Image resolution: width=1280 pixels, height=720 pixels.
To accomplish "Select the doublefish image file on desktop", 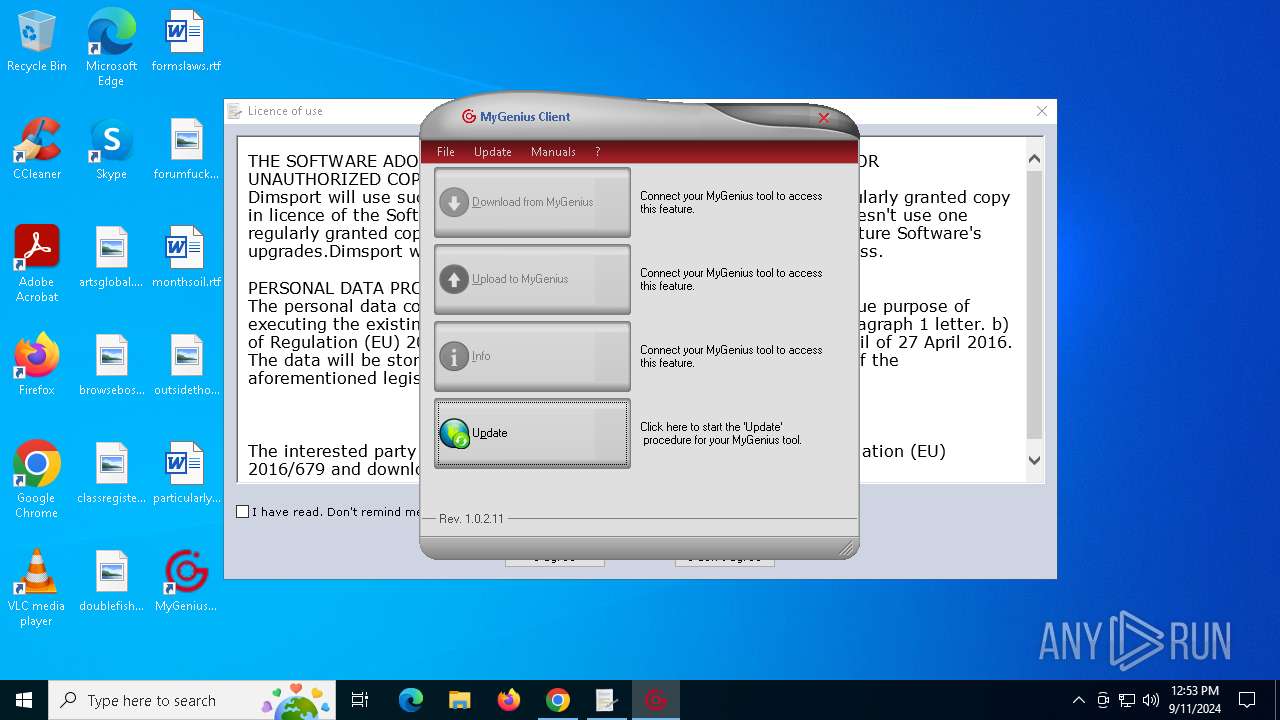I will click(111, 582).
